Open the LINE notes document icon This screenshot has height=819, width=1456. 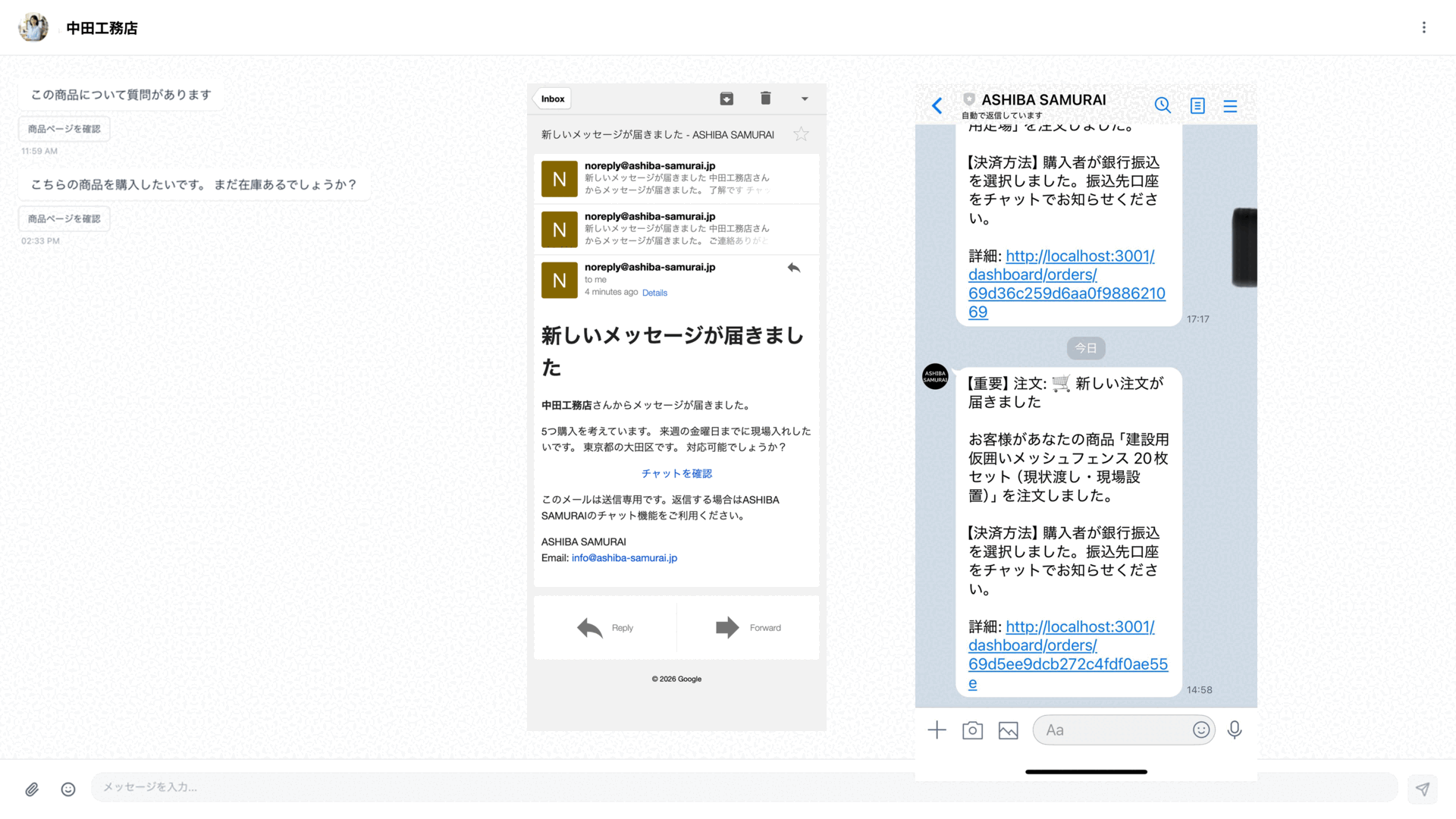tap(1197, 106)
